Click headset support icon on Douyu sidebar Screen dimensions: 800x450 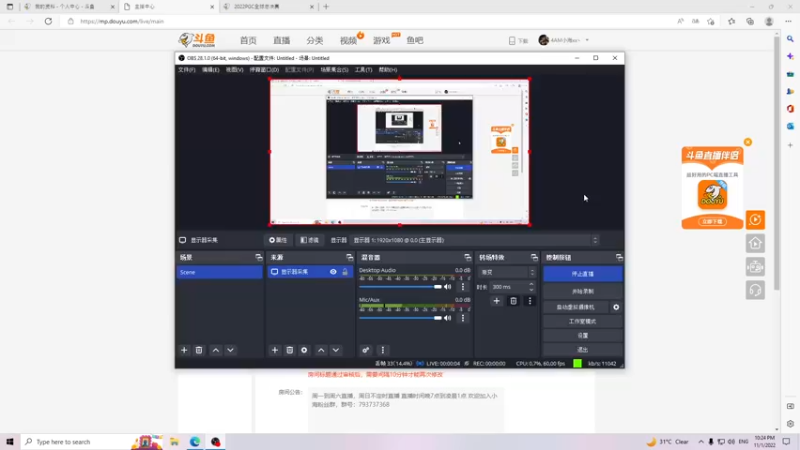coord(756,290)
